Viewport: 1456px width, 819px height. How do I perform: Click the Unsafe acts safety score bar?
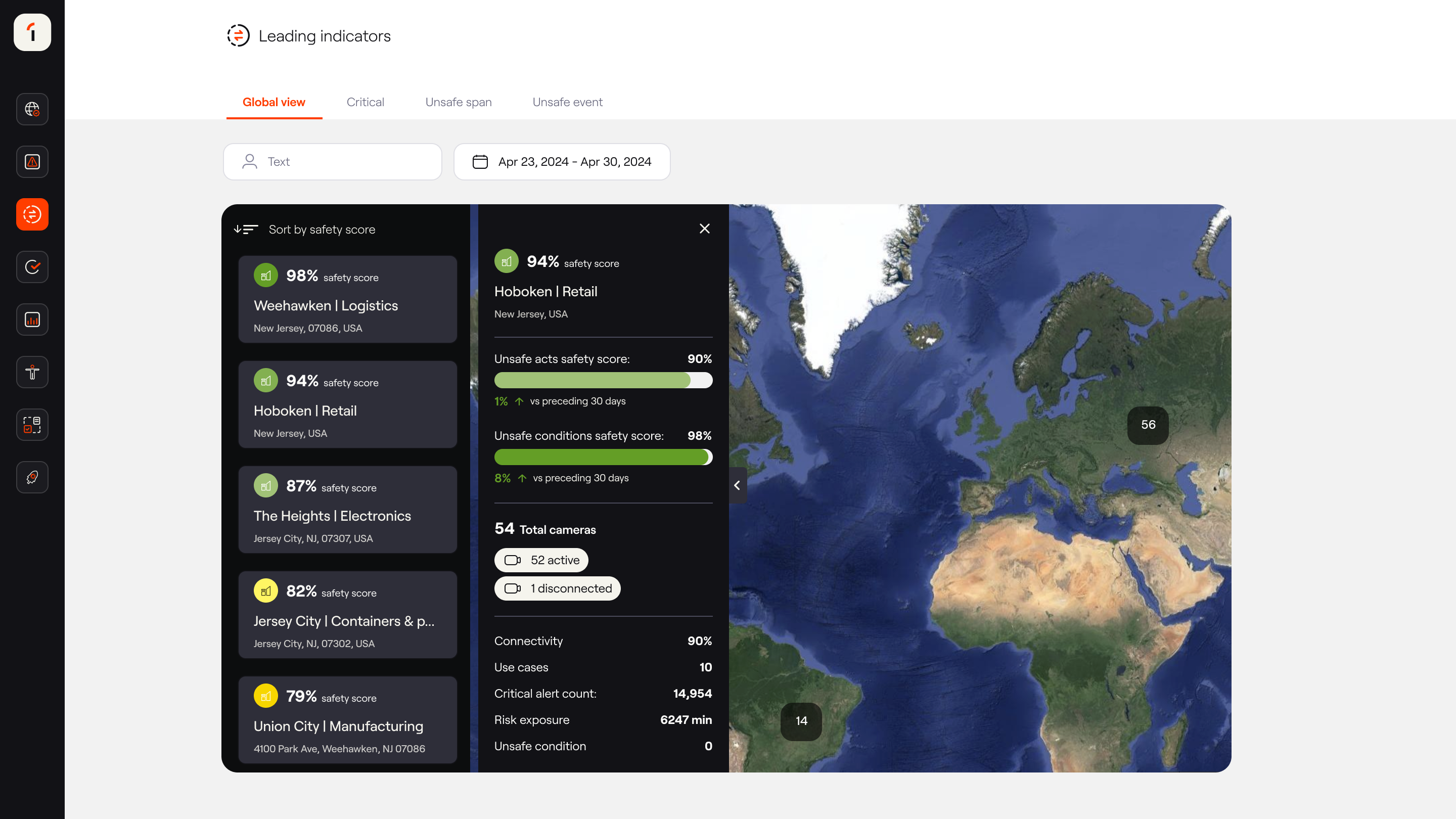pos(603,380)
